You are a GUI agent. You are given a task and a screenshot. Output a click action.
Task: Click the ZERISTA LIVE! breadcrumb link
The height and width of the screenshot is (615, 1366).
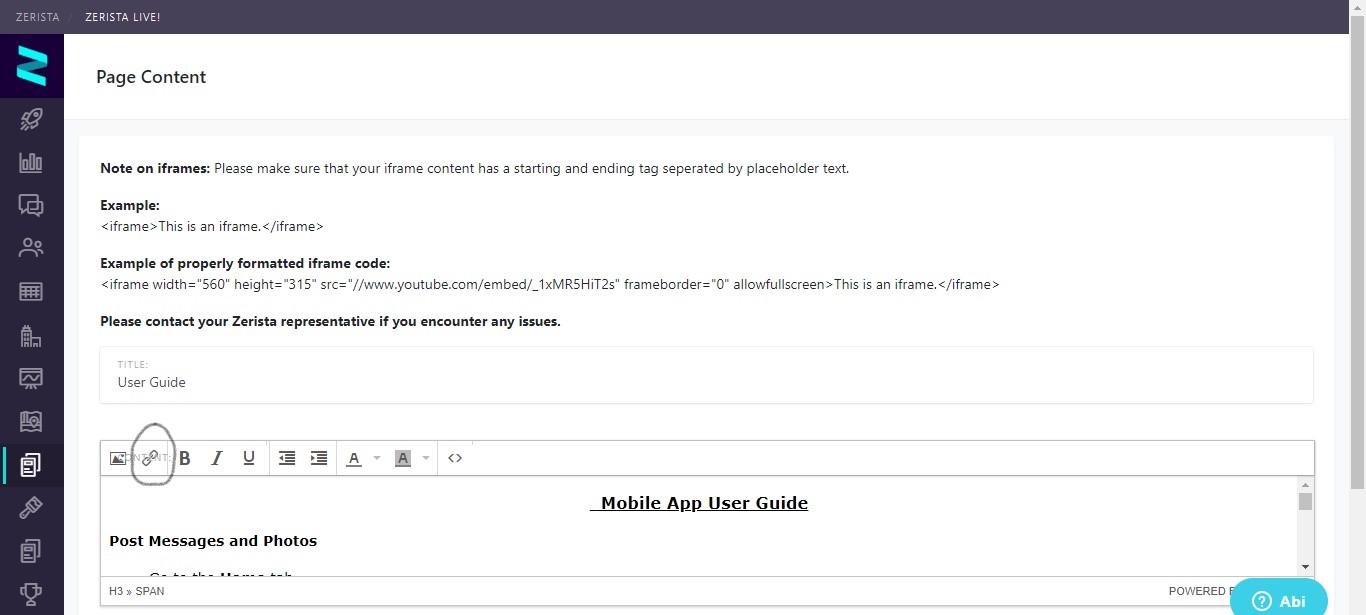(x=122, y=17)
